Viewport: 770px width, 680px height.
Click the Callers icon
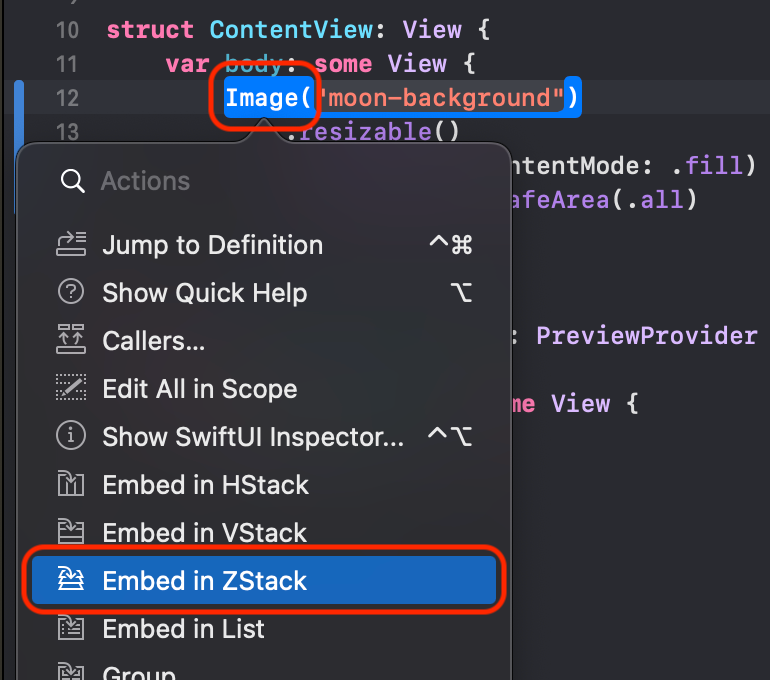71,339
